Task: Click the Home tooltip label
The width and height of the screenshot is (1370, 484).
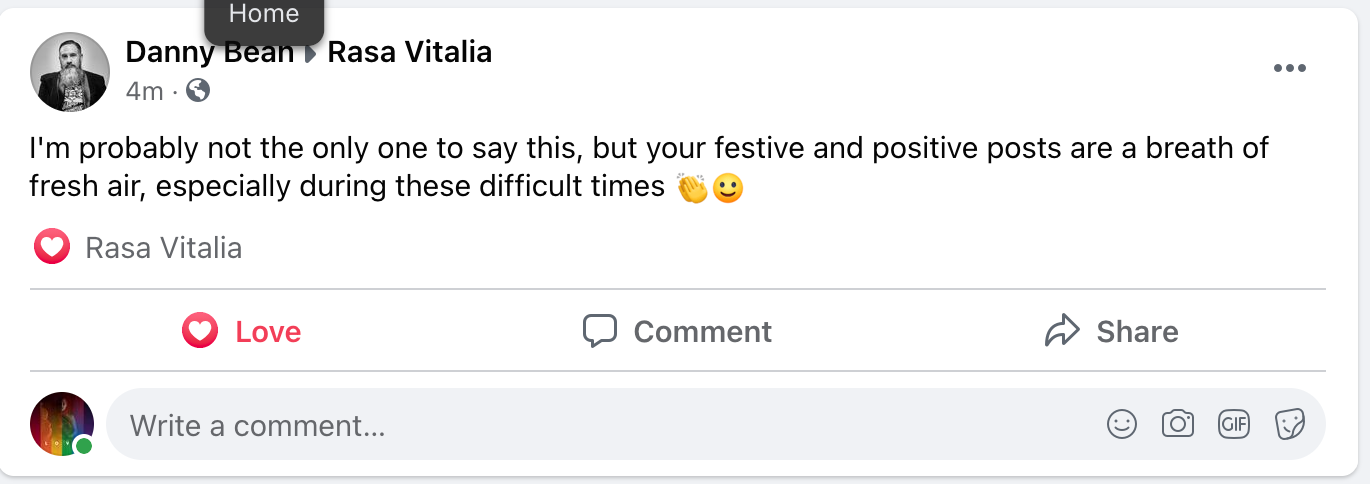Action: point(264,14)
